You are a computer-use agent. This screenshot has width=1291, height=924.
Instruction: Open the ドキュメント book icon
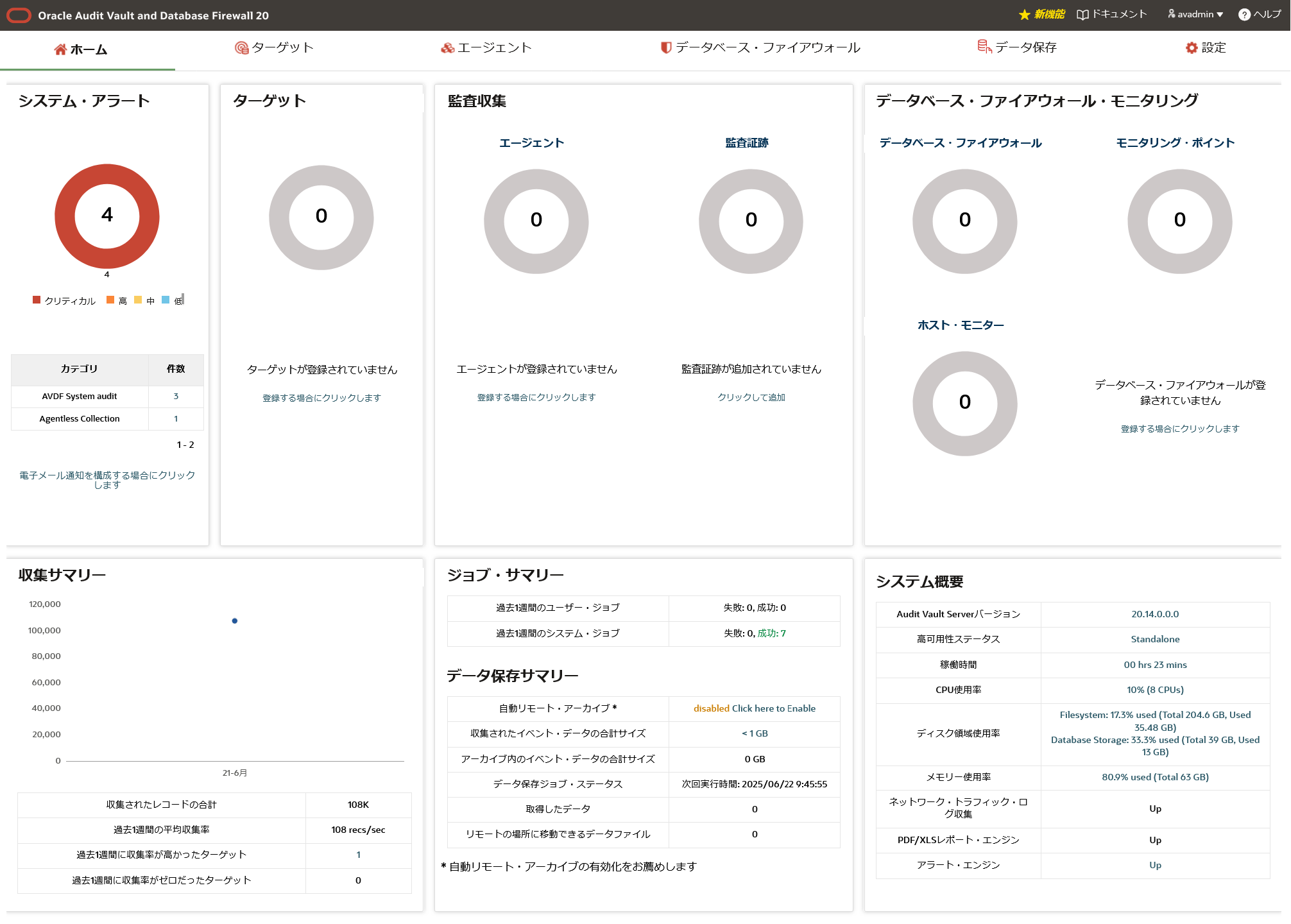coord(1082,15)
